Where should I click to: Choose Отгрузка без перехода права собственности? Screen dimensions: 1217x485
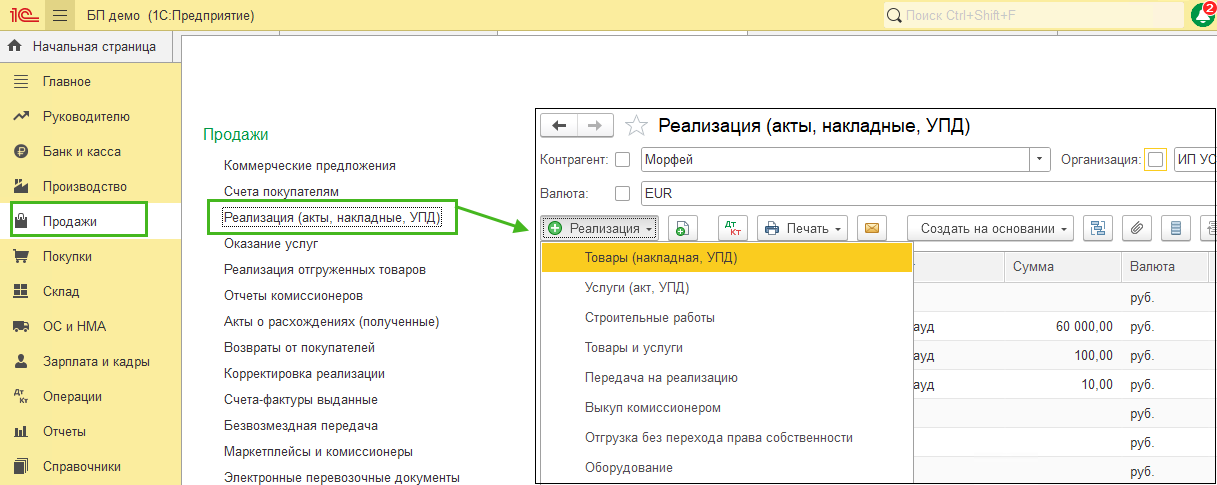[x=727, y=438]
